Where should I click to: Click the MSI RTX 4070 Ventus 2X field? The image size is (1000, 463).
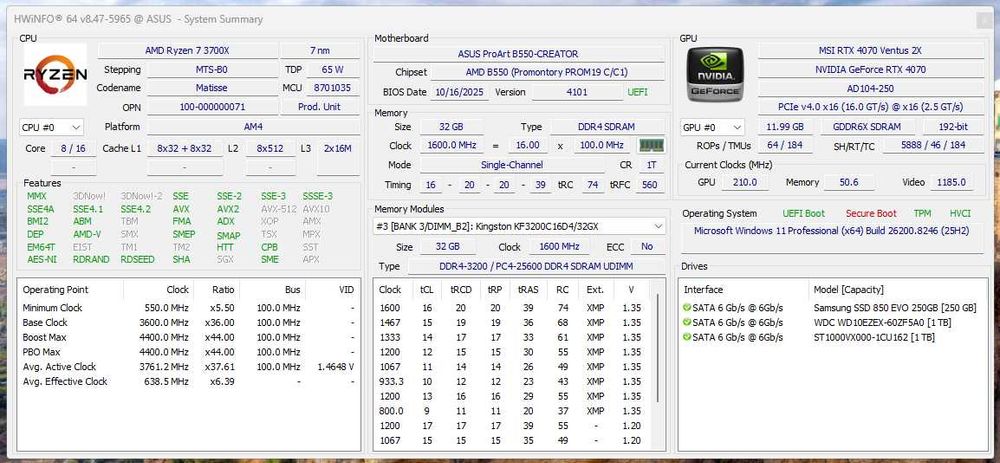point(871,50)
